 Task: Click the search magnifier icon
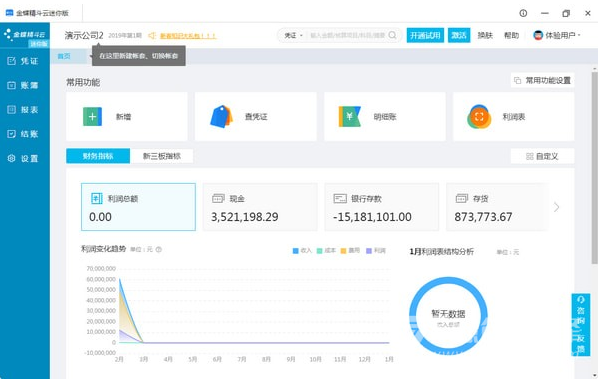point(392,35)
